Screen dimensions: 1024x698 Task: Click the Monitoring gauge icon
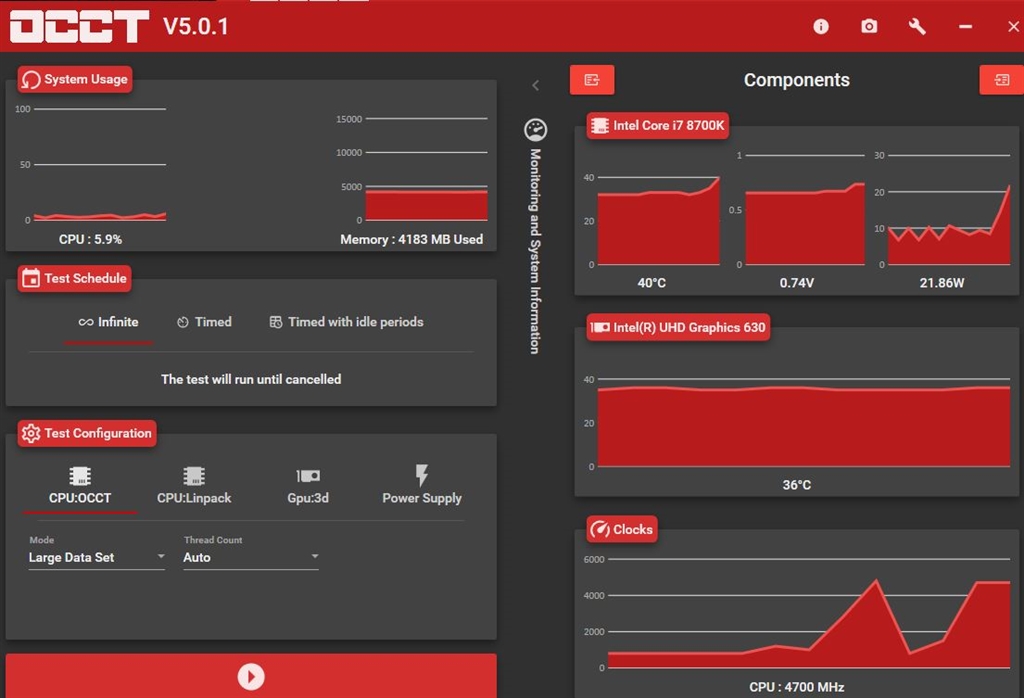click(x=536, y=130)
